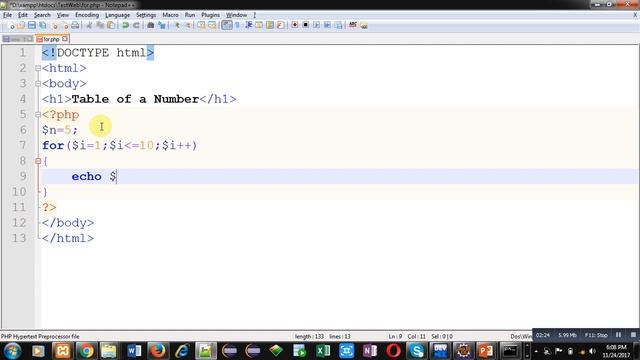The width and height of the screenshot is (640, 360).
Task: Collapse the brace fold marker on line 8
Action: [38, 161]
